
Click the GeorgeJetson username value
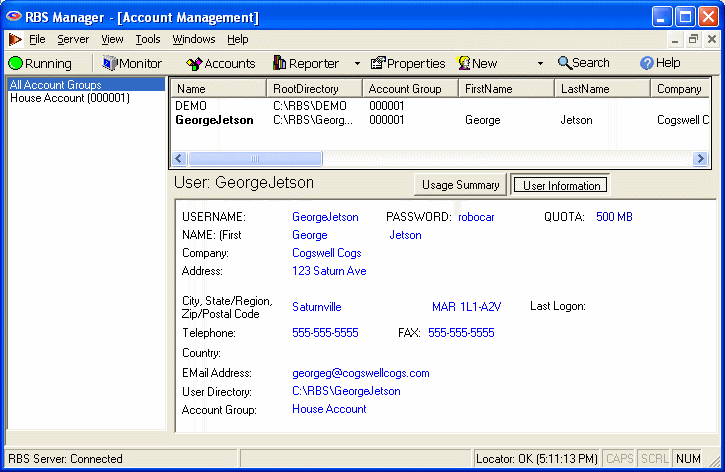tap(325, 217)
